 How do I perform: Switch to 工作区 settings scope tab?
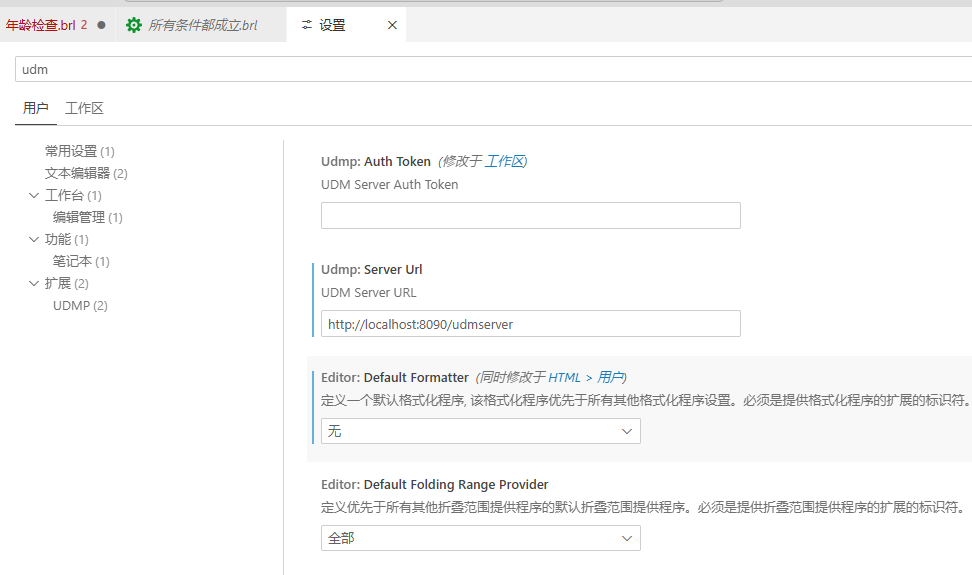click(x=84, y=108)
